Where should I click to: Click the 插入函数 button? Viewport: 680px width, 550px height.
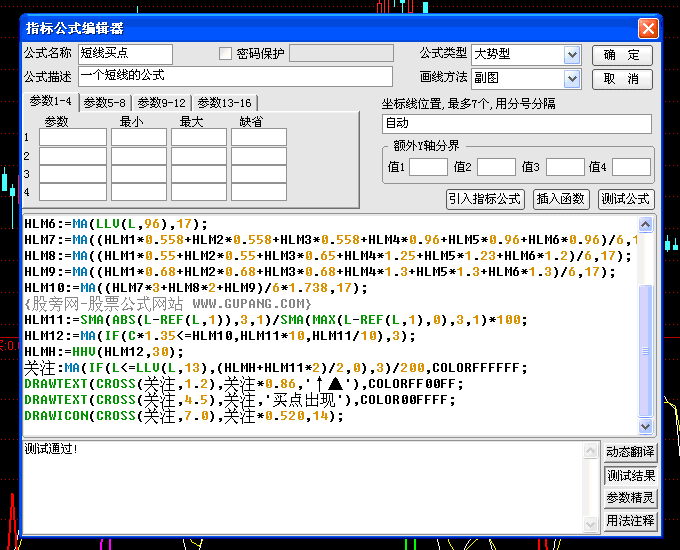click(x=561, y=199)
